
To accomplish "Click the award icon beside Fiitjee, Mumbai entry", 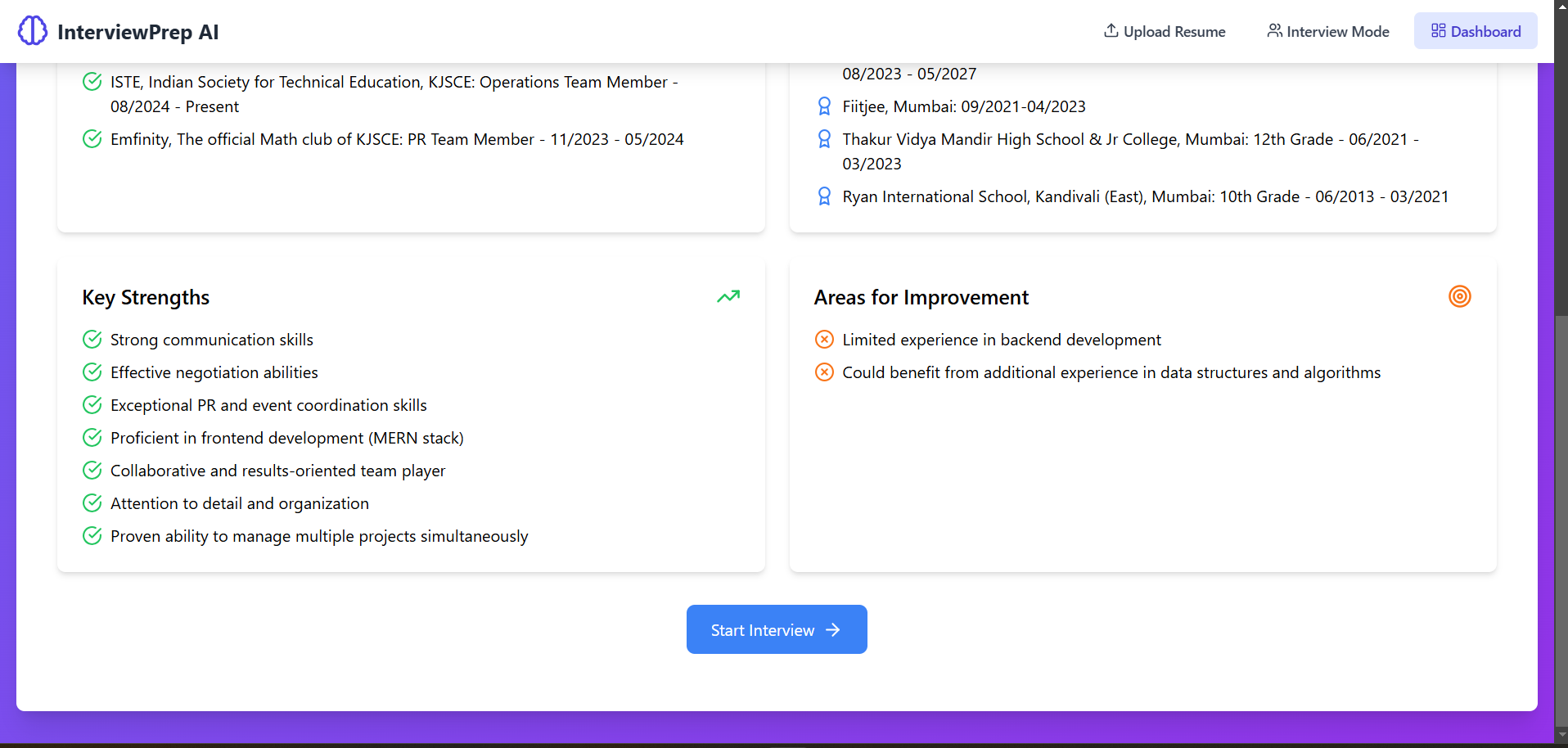I will tap(824, 106).
